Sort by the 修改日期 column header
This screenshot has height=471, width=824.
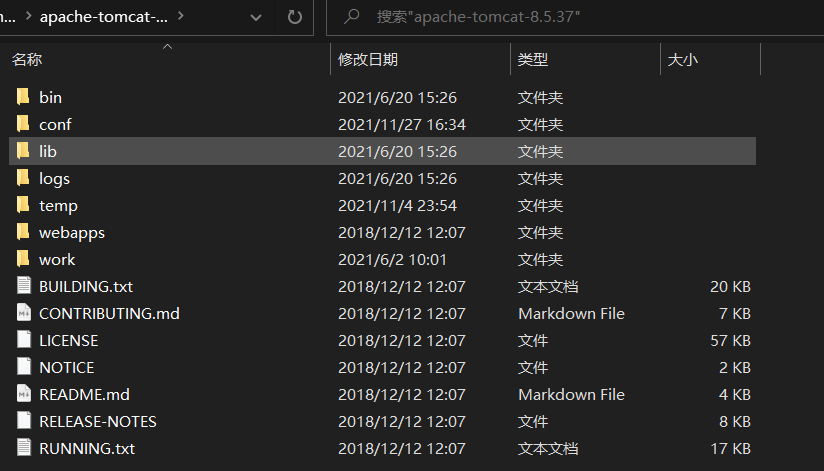point(368,59)
